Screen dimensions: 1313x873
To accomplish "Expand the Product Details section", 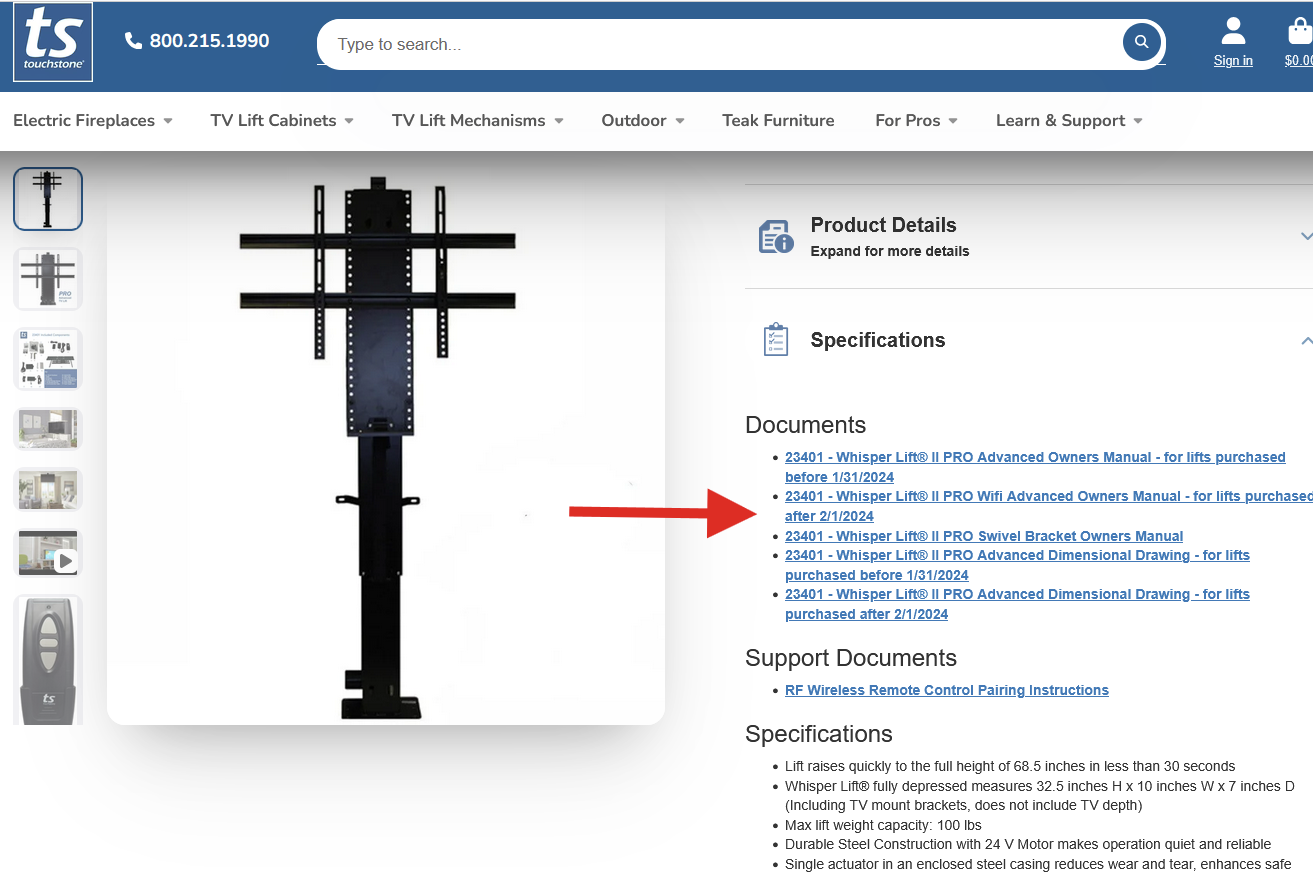I will pos(1030,237).
